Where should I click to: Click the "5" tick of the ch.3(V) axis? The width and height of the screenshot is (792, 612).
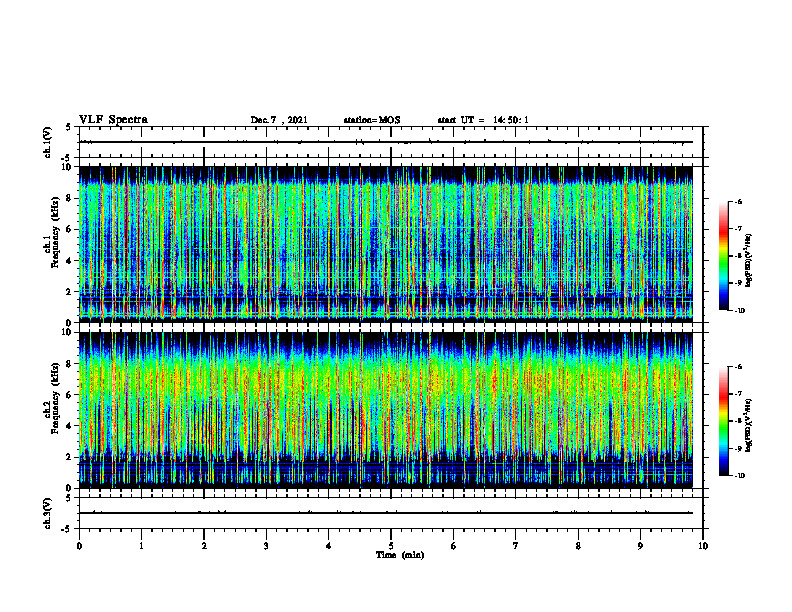tap(69, 498)
